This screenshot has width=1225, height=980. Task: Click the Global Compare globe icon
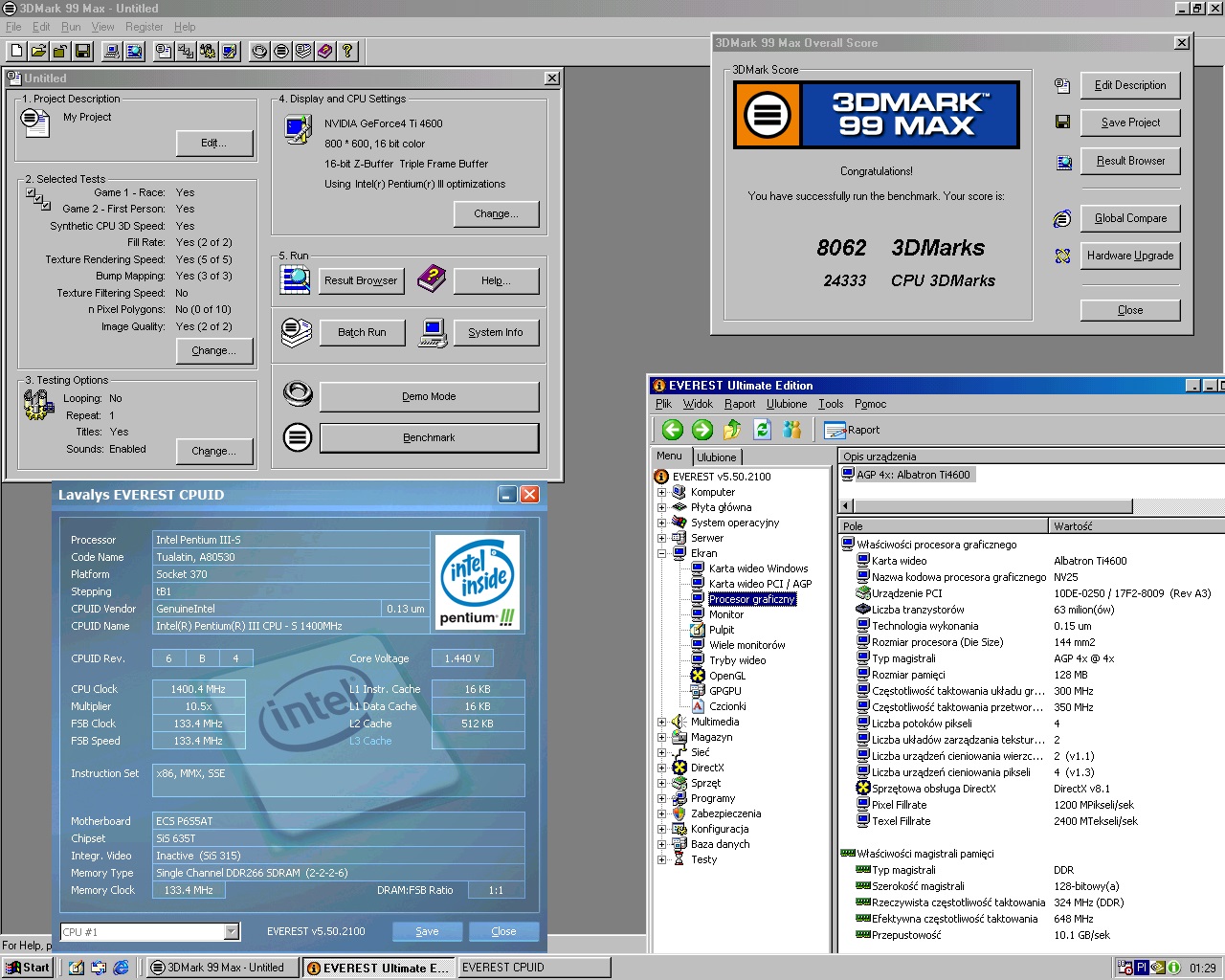(x=1062, y=219)
